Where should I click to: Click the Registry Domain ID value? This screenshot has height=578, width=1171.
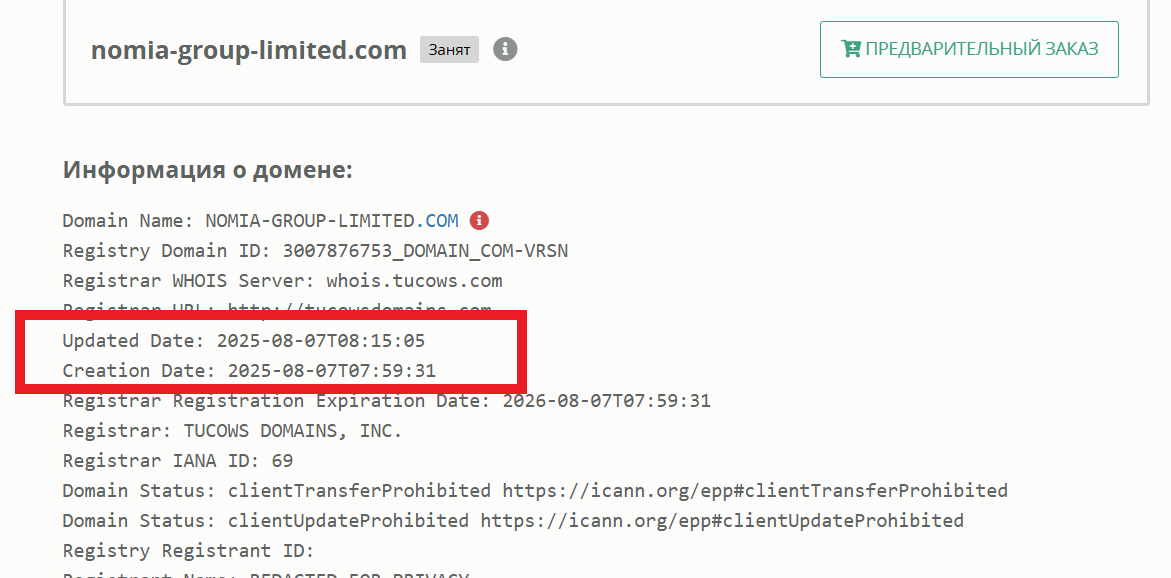425,251
